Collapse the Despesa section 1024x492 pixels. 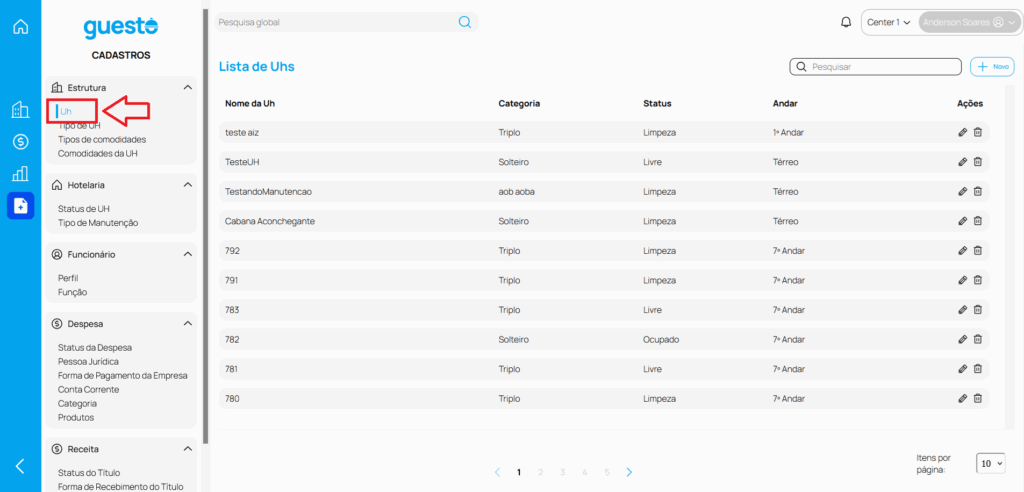pos(188,324)
